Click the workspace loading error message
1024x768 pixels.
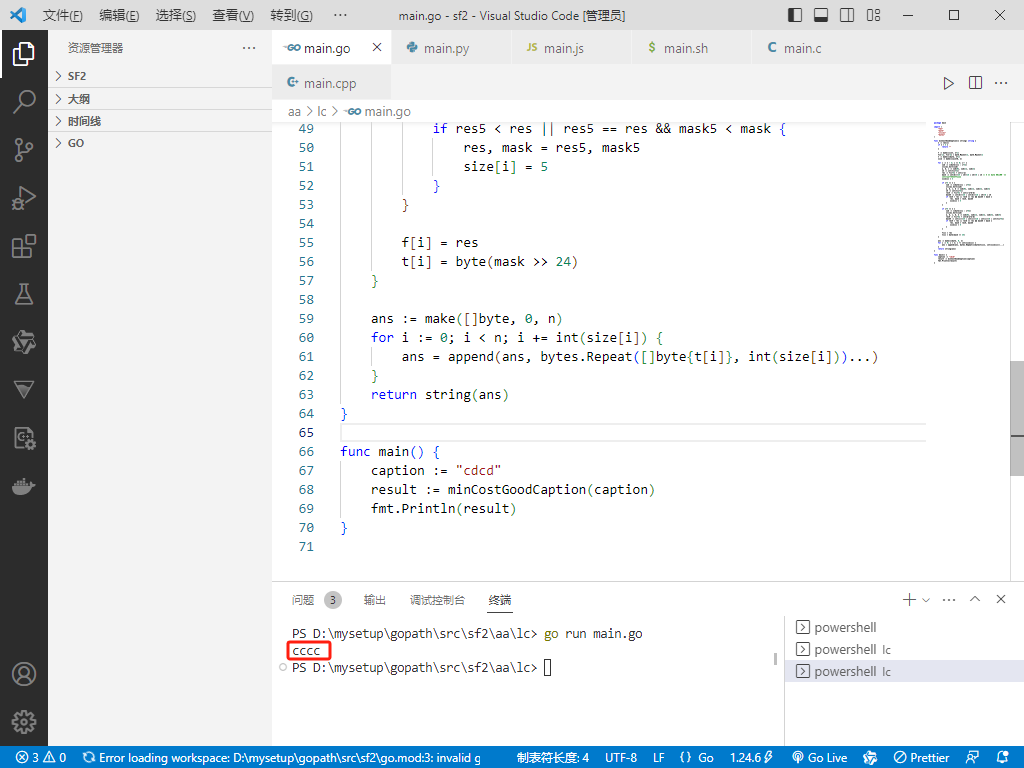pyautogui.click(x=281, y=758)
